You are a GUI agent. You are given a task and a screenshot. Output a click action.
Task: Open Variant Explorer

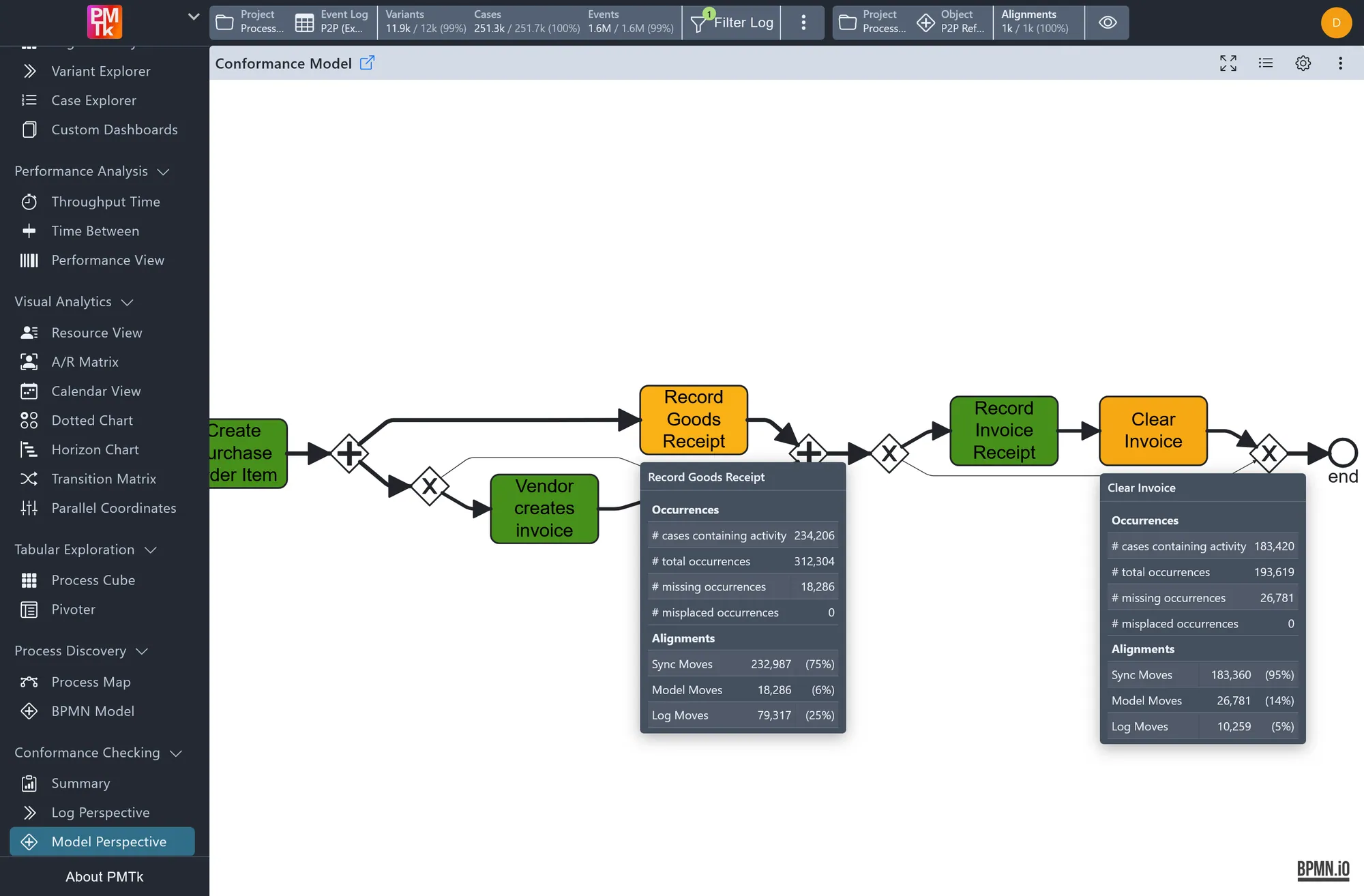(100, 71)
